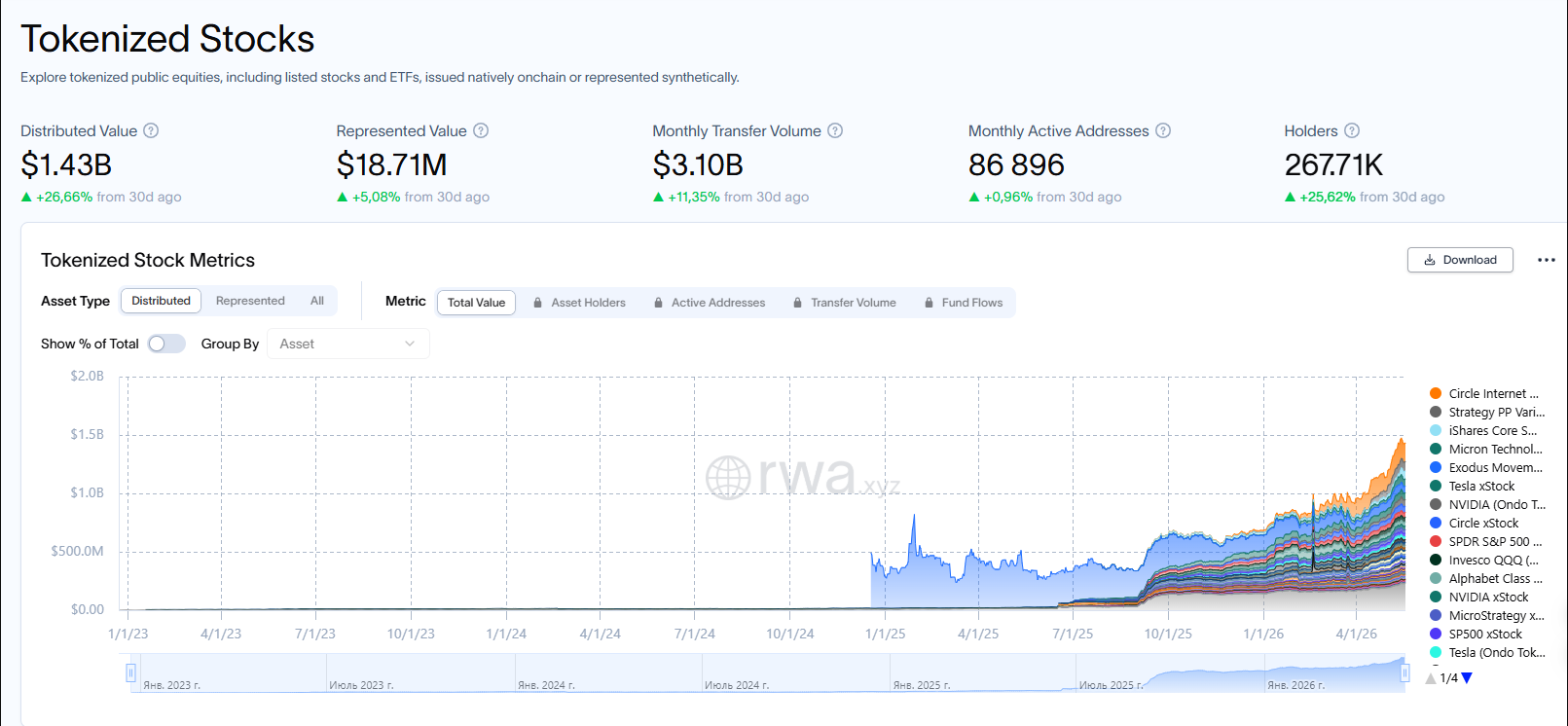Screen dimensions: 1568x726
Task: Click the +26,66% change text
Action: coord(64,197)
